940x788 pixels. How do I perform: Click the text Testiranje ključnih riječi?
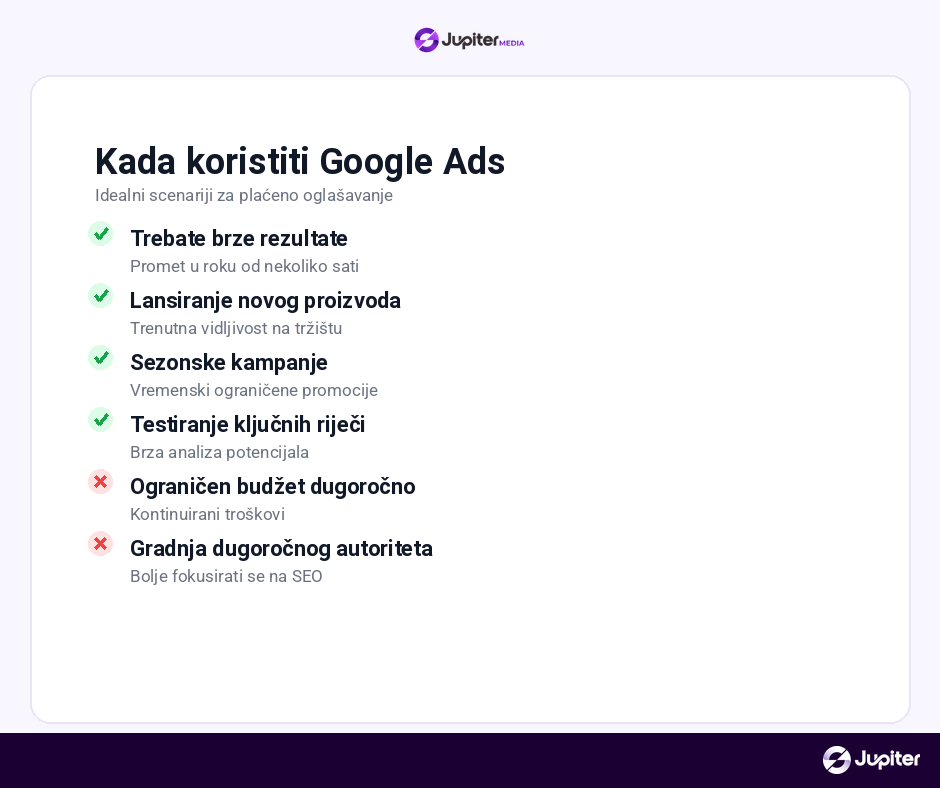point(248,424)
